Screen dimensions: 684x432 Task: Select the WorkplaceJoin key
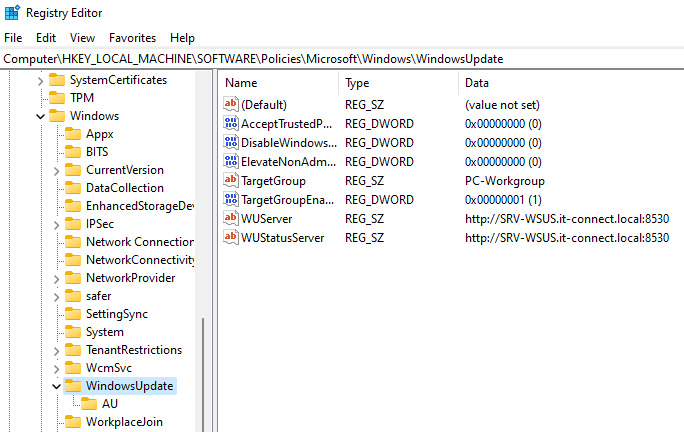(x=123, y=422)
